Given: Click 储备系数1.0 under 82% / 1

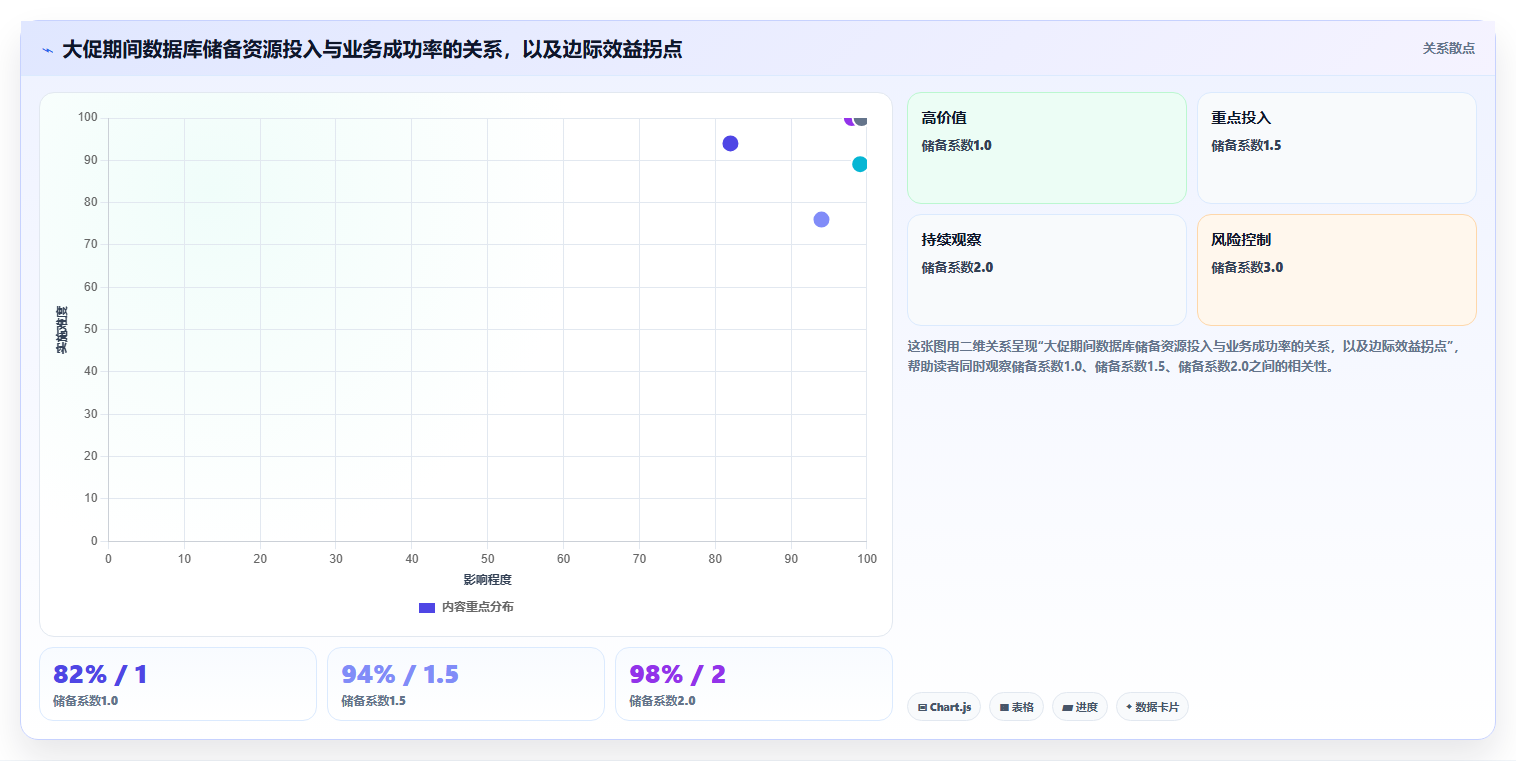Looking at the screenshot, I should (85, 701).
